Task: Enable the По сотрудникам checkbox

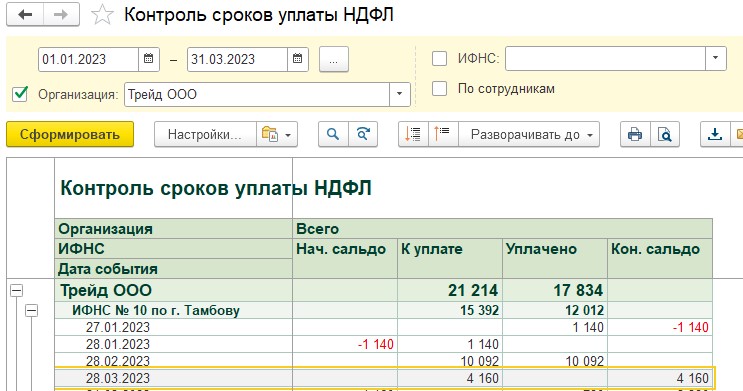Action: (439, 89)
